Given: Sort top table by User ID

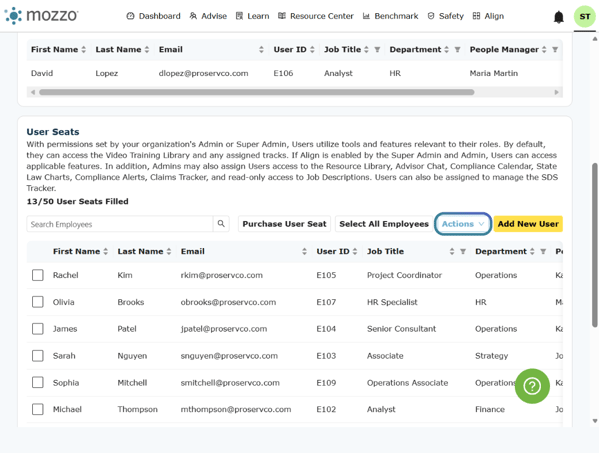Looking at the screenshot, I should pyautogui.click(x=312, y=50).
